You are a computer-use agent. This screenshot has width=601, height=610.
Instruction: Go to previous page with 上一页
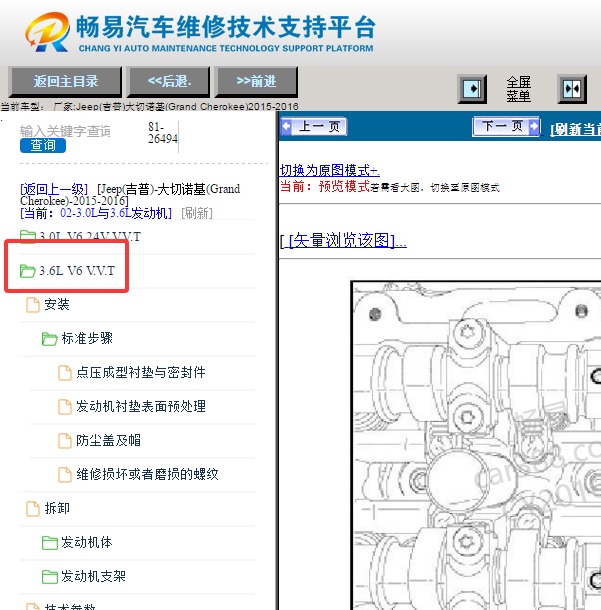[314, 126]
